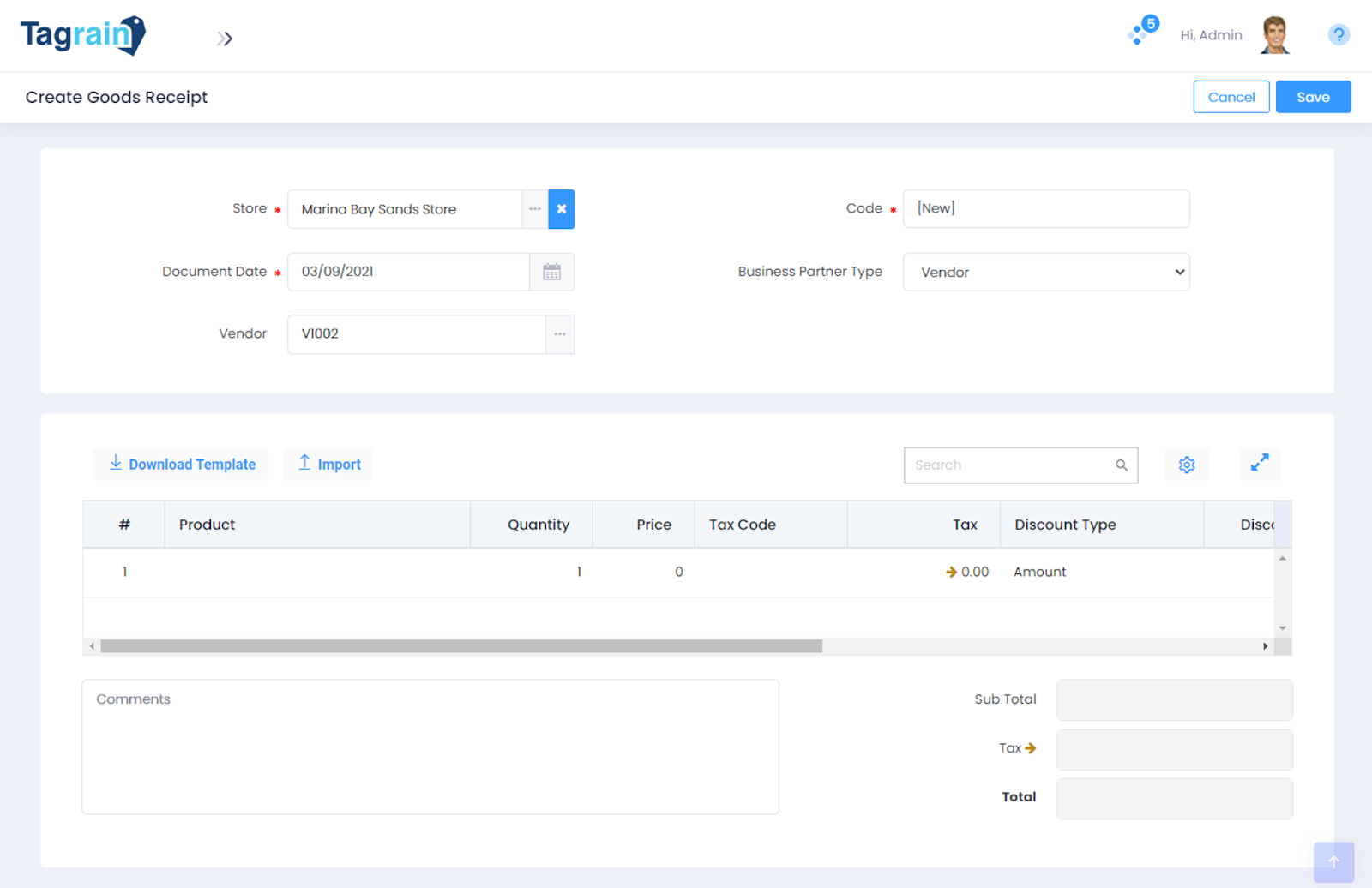Open notifications icon with badge 5
Screen dimensions: 1372x888
click(x=1141, y=33)
